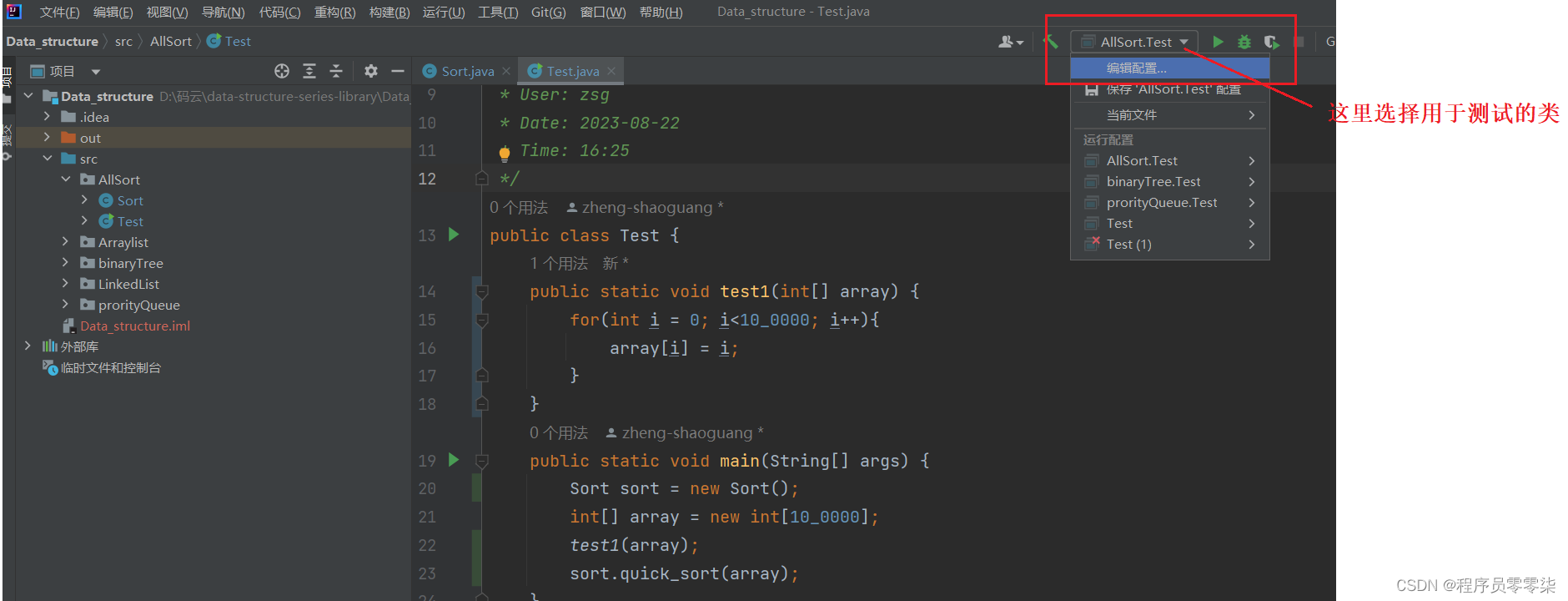Expand the LinkedList package

(x=65, y=284)
